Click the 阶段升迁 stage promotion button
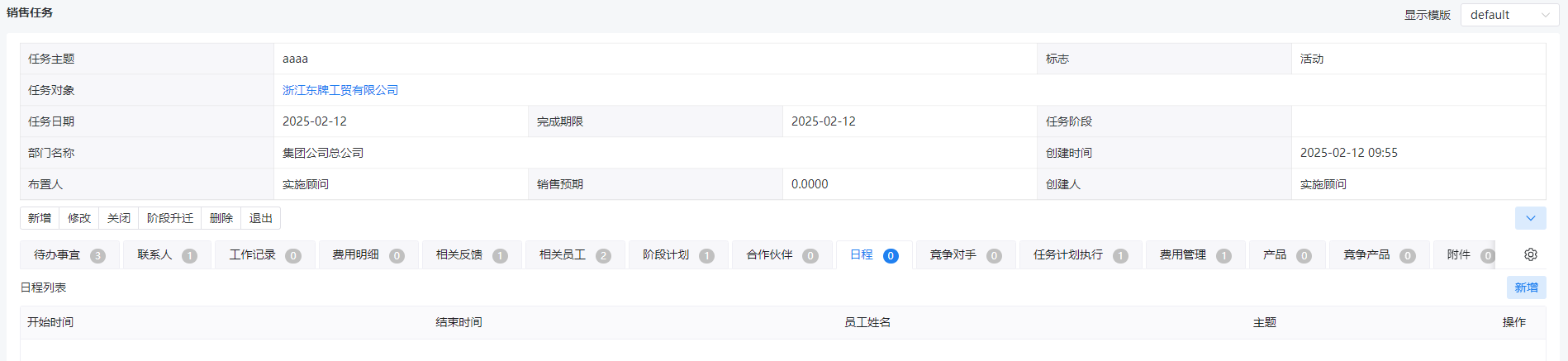The image size is (1568, 361). pos(170,218)
